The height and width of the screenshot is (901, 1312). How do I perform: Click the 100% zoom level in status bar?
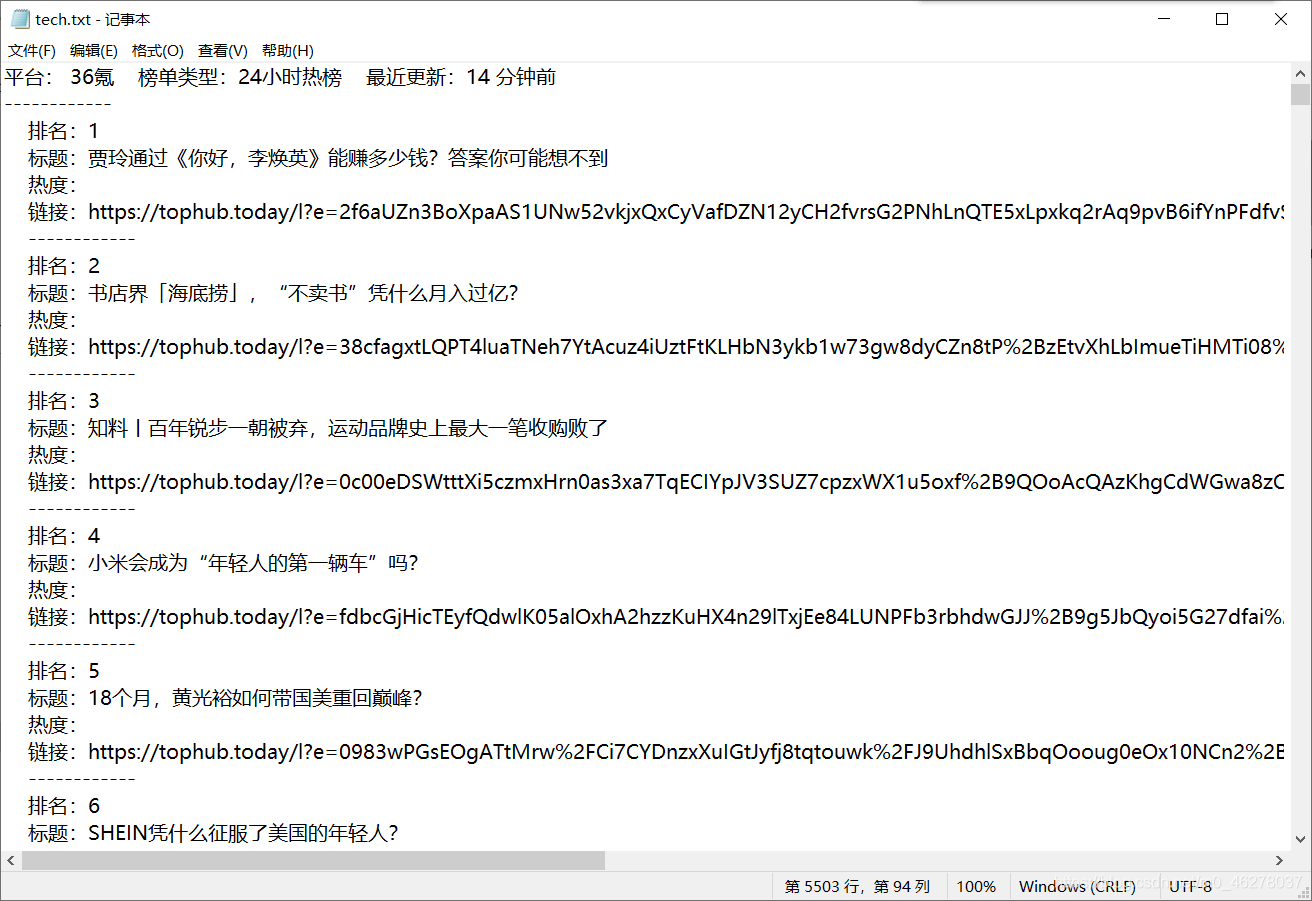(x=976, y=886)
